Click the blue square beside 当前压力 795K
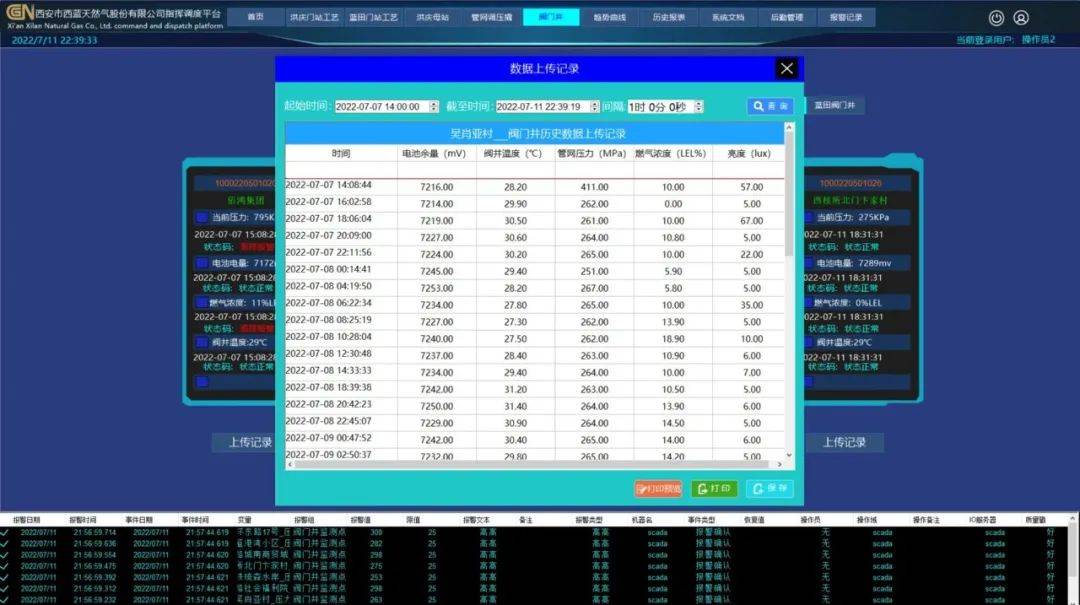1080x605 pixels. (202, 217)
